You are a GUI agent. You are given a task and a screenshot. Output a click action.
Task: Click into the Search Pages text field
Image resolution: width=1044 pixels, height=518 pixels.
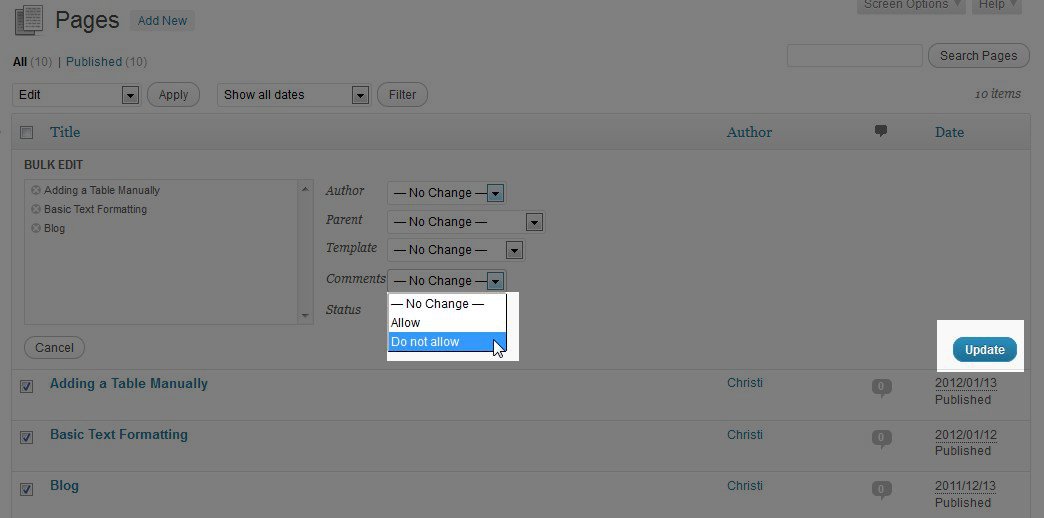[x=854, y=56]
